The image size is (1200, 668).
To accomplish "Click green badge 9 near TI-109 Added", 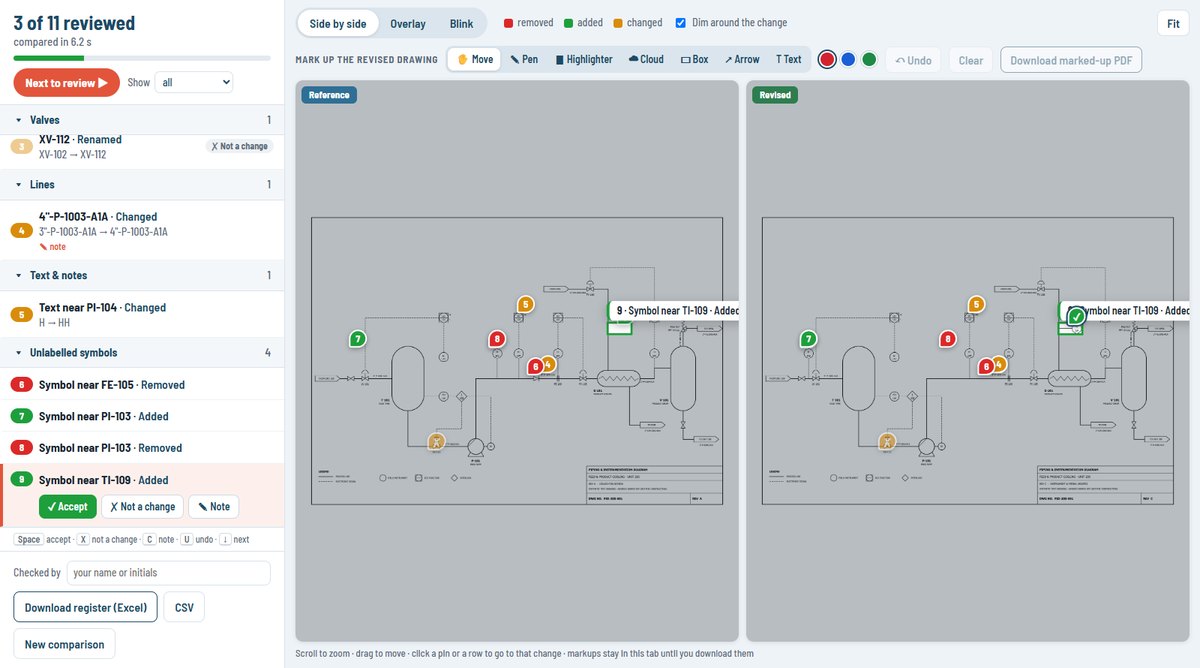I will [21, 480].
